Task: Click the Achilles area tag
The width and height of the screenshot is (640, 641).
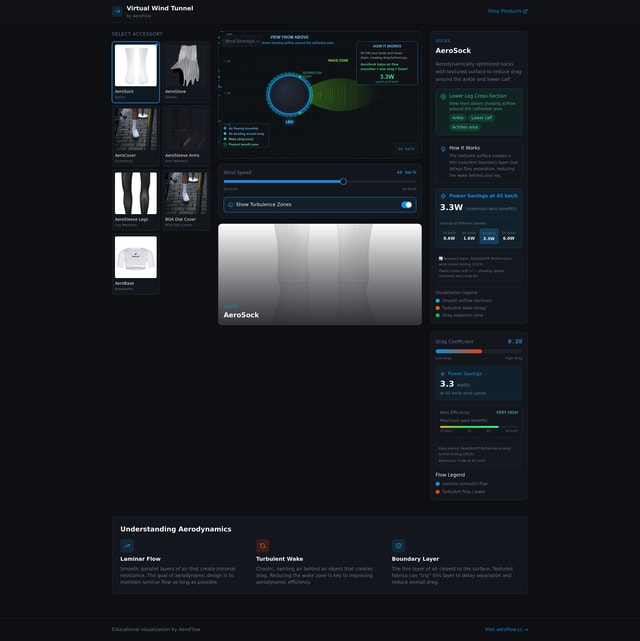Action: pyautogui.click(x=465, y=127)
